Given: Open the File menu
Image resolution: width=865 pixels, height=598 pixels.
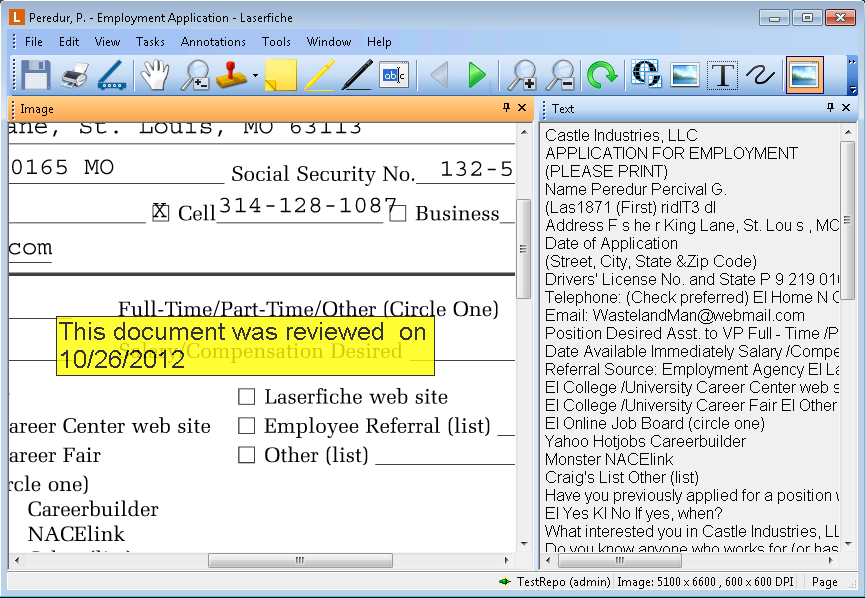Looking at the screenshot, I should pyautogui.click(x=34, y=42).
